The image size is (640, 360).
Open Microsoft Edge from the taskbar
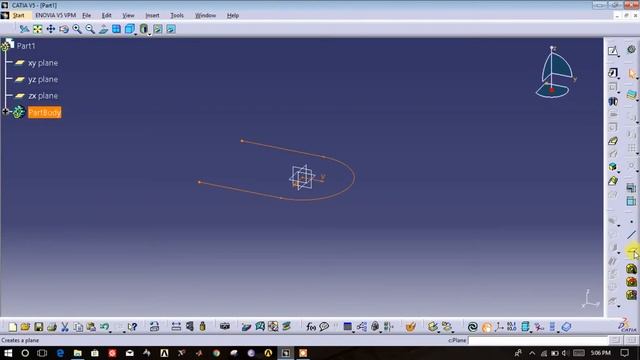click(60, 353)
